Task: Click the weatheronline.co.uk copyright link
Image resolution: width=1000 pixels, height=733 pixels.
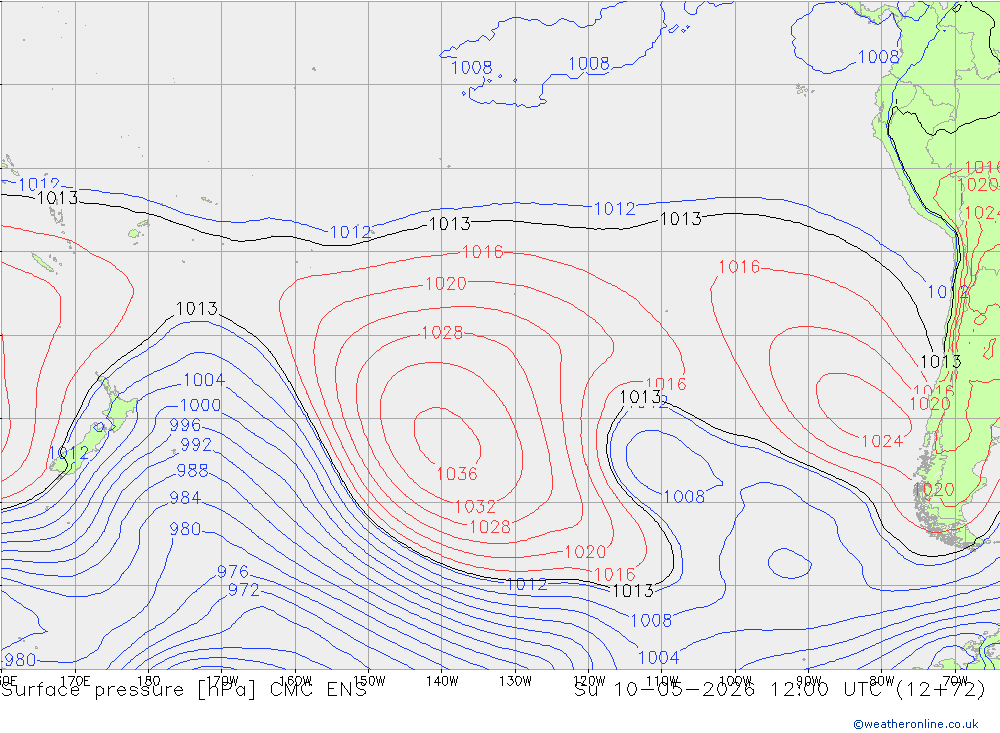Action: click(x=916, y=724)
